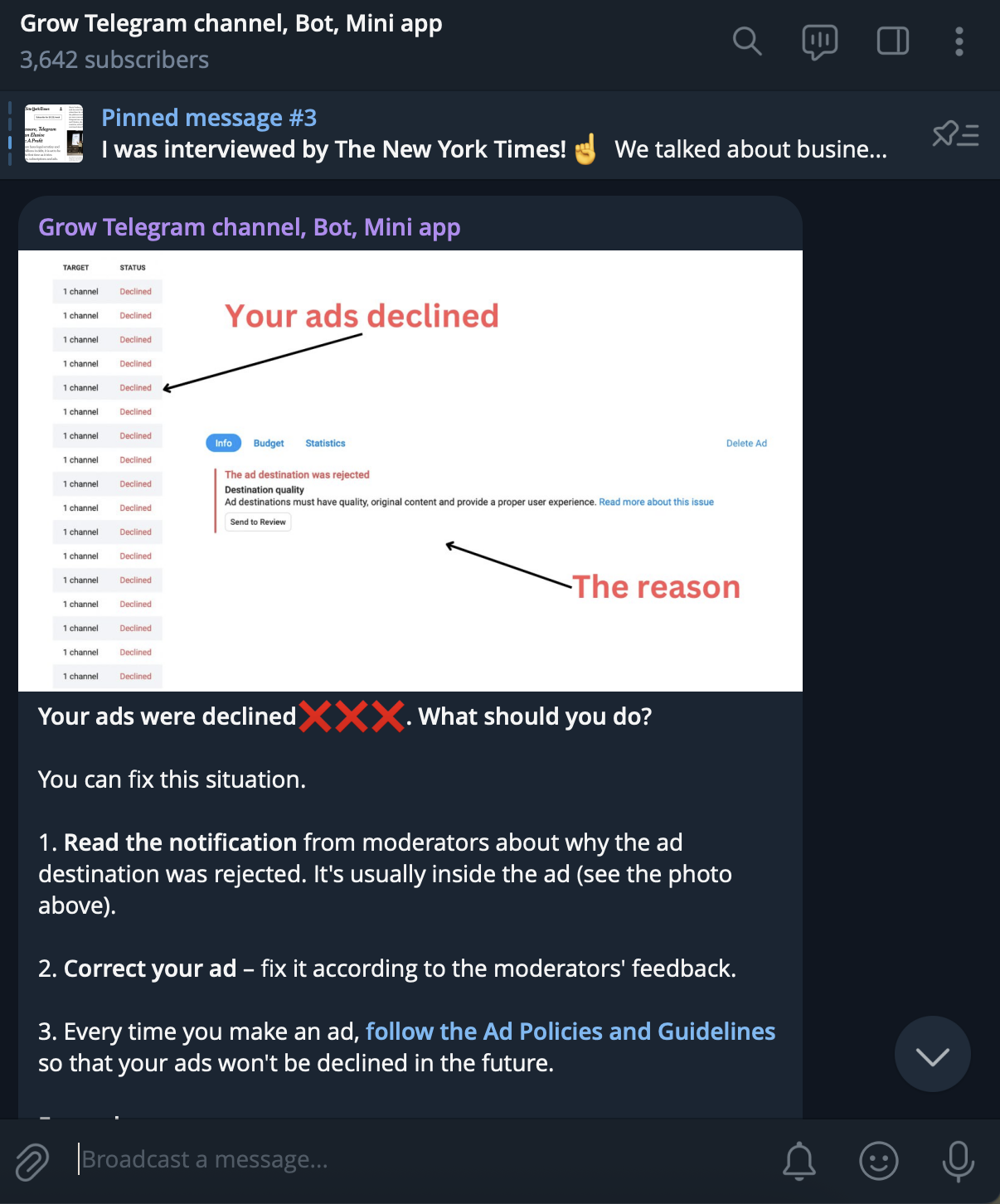The image size is (1000, 1204).
Task: Toggle the right sidebar panel
Action: coord(892,41)
